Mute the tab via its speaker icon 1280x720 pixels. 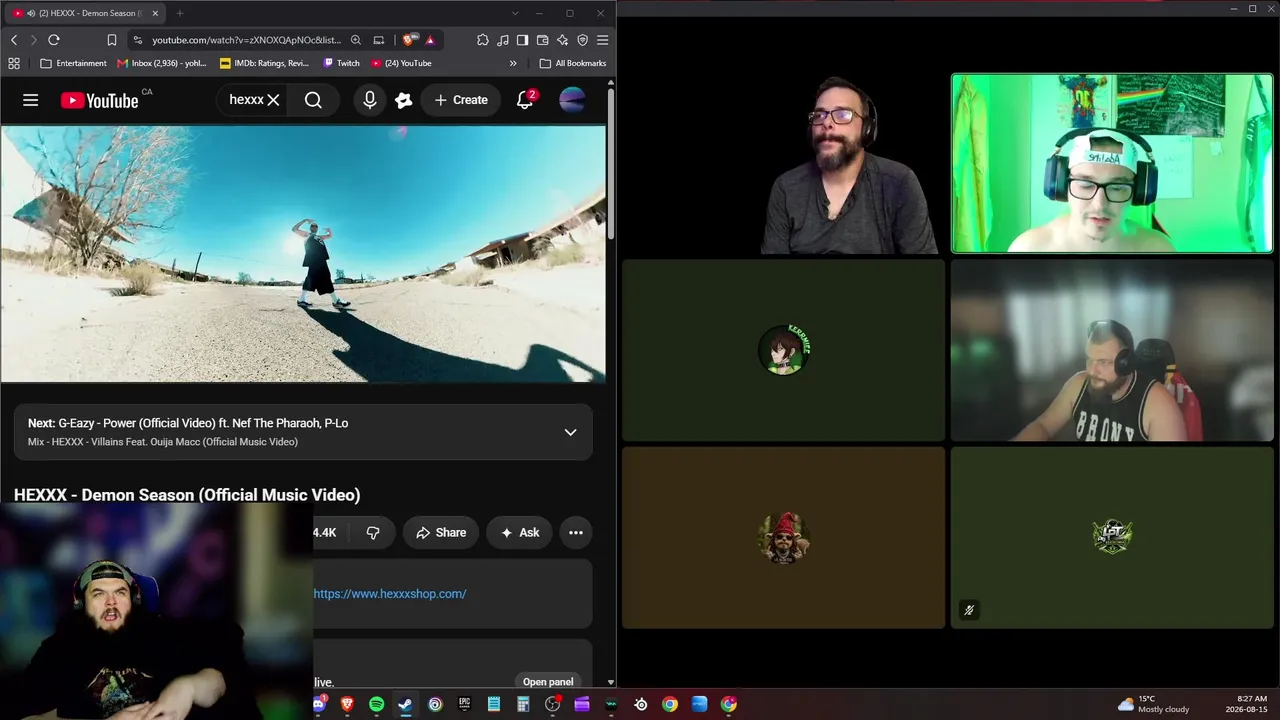click(31, 13)
